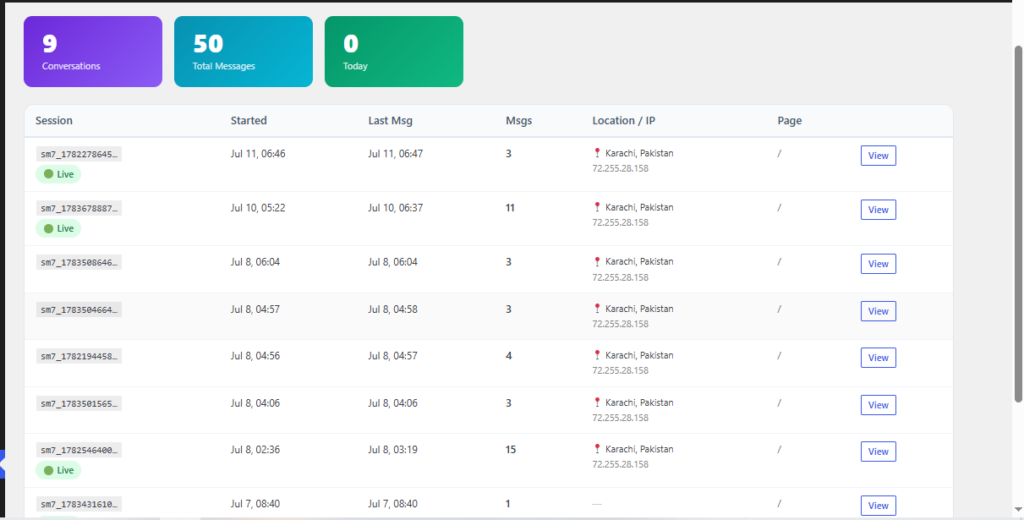Click message count 4
This screenshot has height=520, width=1024.
point(509,357)
